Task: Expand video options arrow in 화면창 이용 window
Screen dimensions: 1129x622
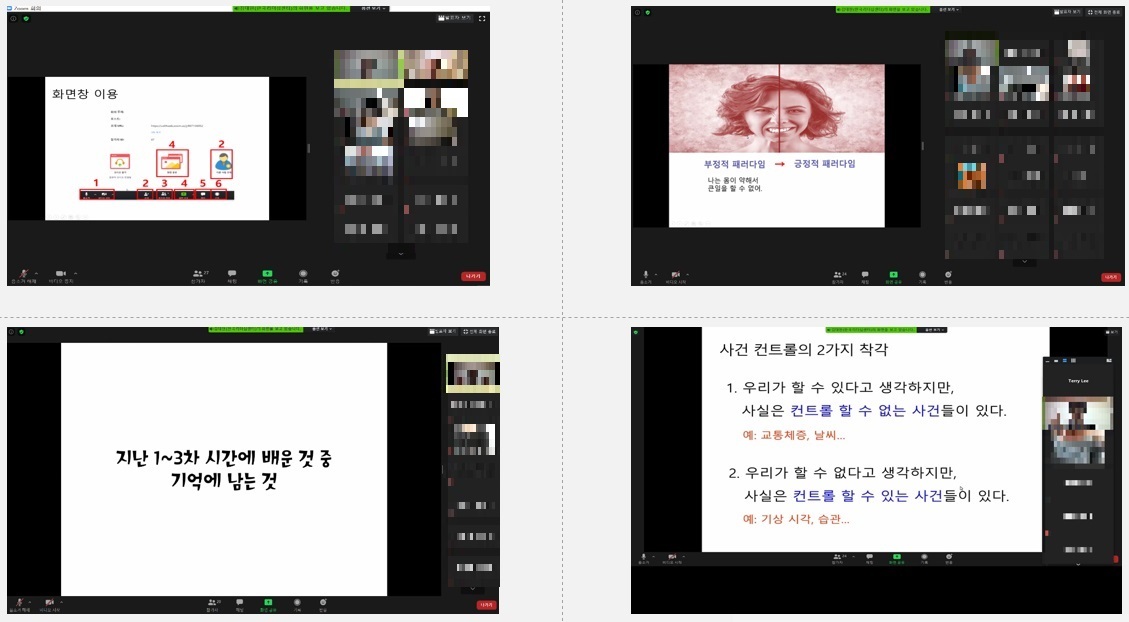Action: click(x=76, y=274)
